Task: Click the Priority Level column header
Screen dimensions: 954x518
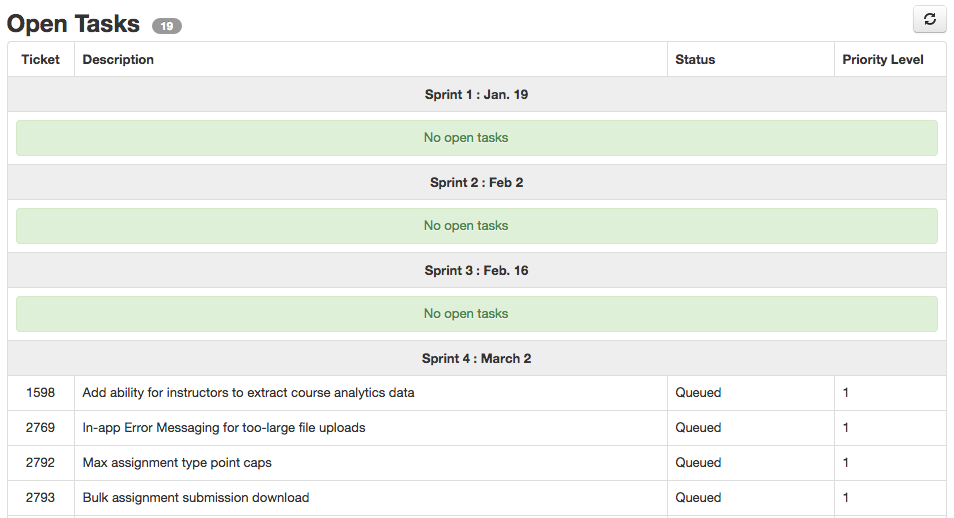Action: click(x=883, y=60)
